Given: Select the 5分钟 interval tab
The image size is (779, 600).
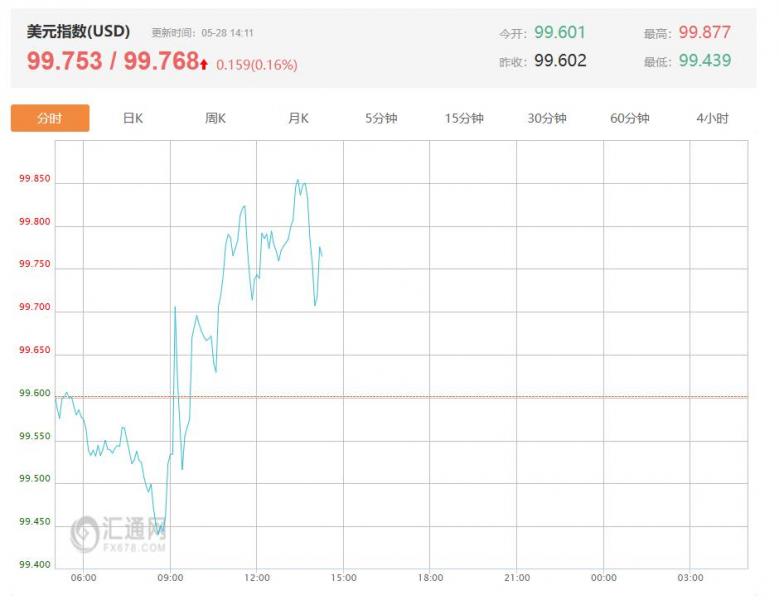Looking at the screenshot, I should click(x=381, y=118).
